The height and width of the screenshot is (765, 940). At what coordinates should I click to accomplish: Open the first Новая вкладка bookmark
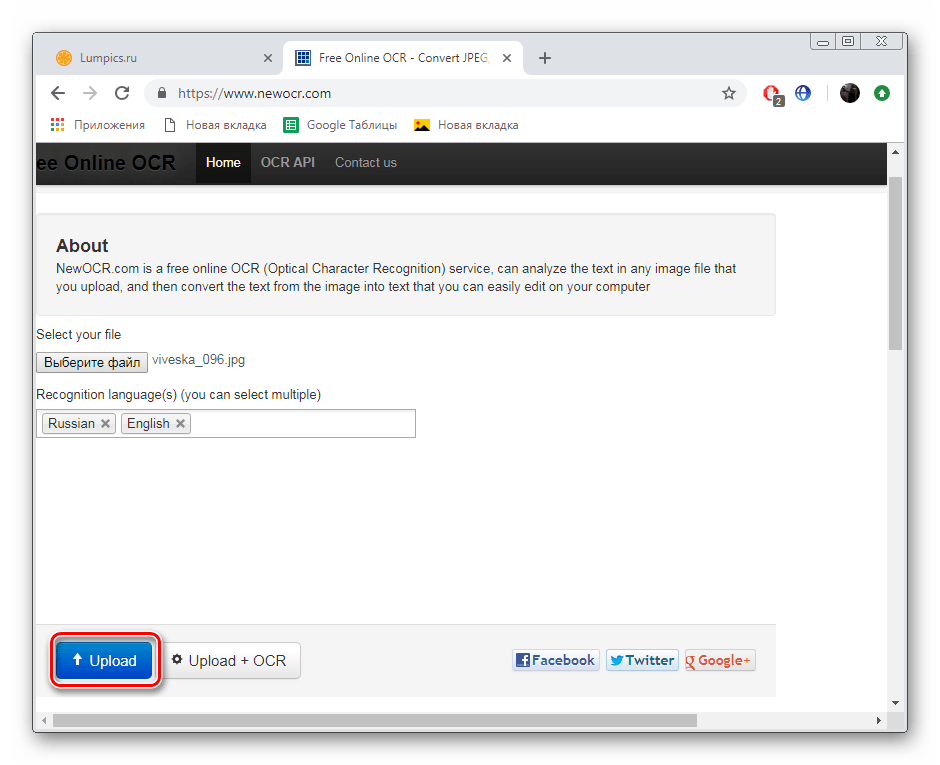point(215,125)
